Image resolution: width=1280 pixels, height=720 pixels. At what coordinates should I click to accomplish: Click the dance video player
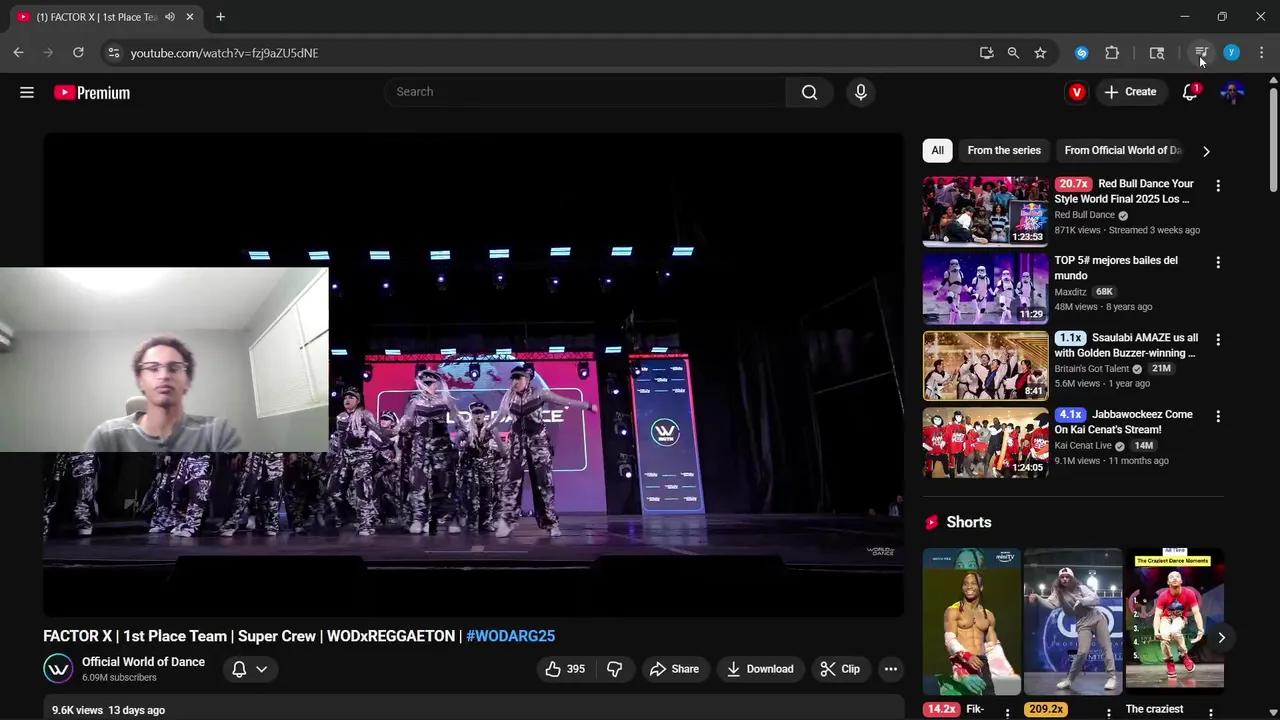click(x=473, y=375)
